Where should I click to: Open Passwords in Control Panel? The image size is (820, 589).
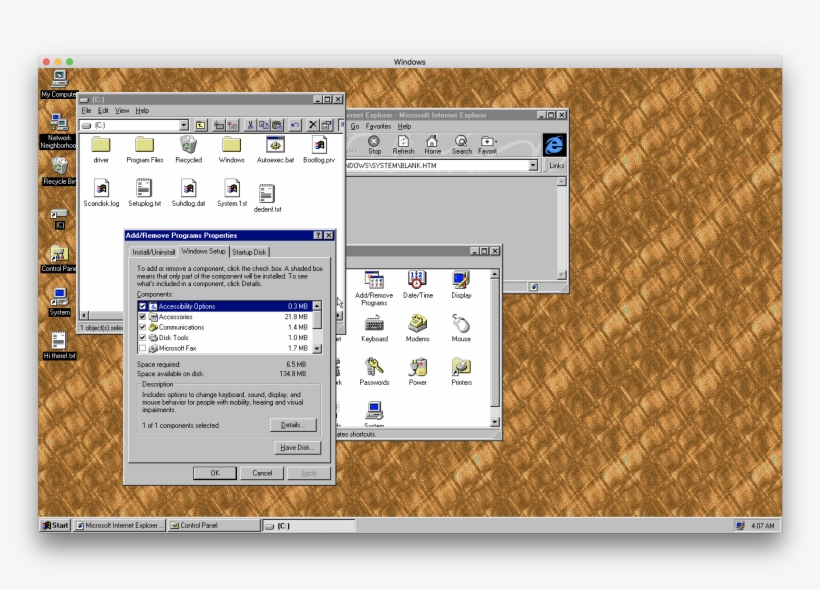click(374, 371)
